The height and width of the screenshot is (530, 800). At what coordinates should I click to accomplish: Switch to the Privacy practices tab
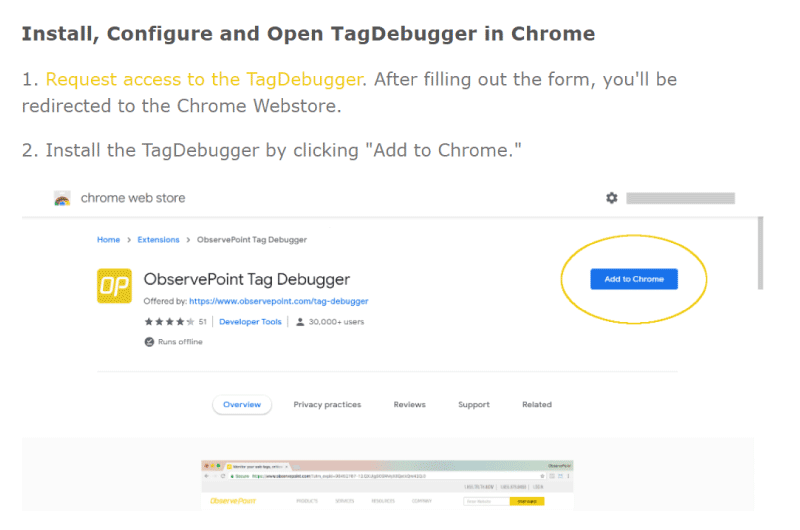coord(327,405)
